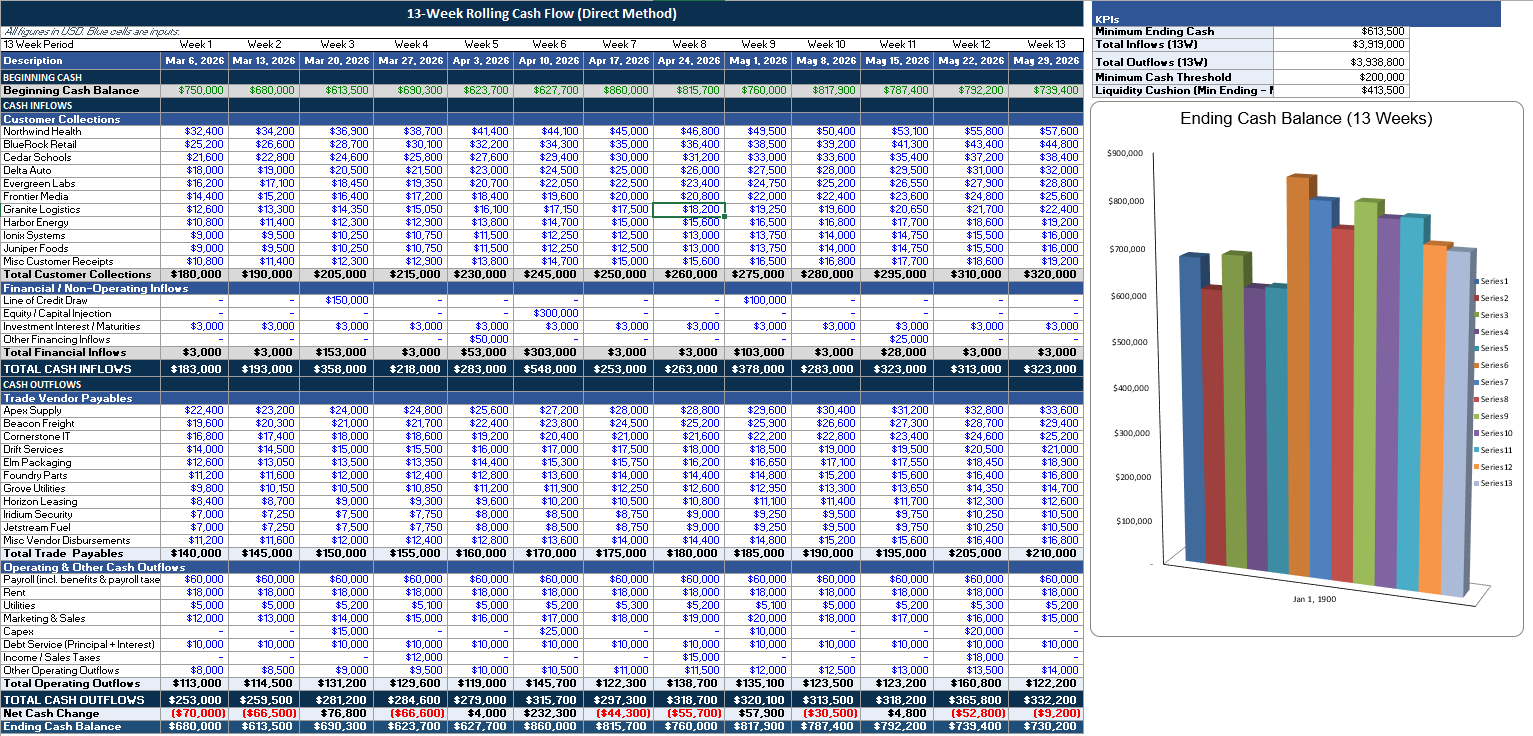Select the Northwind Health row label
This screenshot has height=736, width=1533.
click(x=81, y=131)
